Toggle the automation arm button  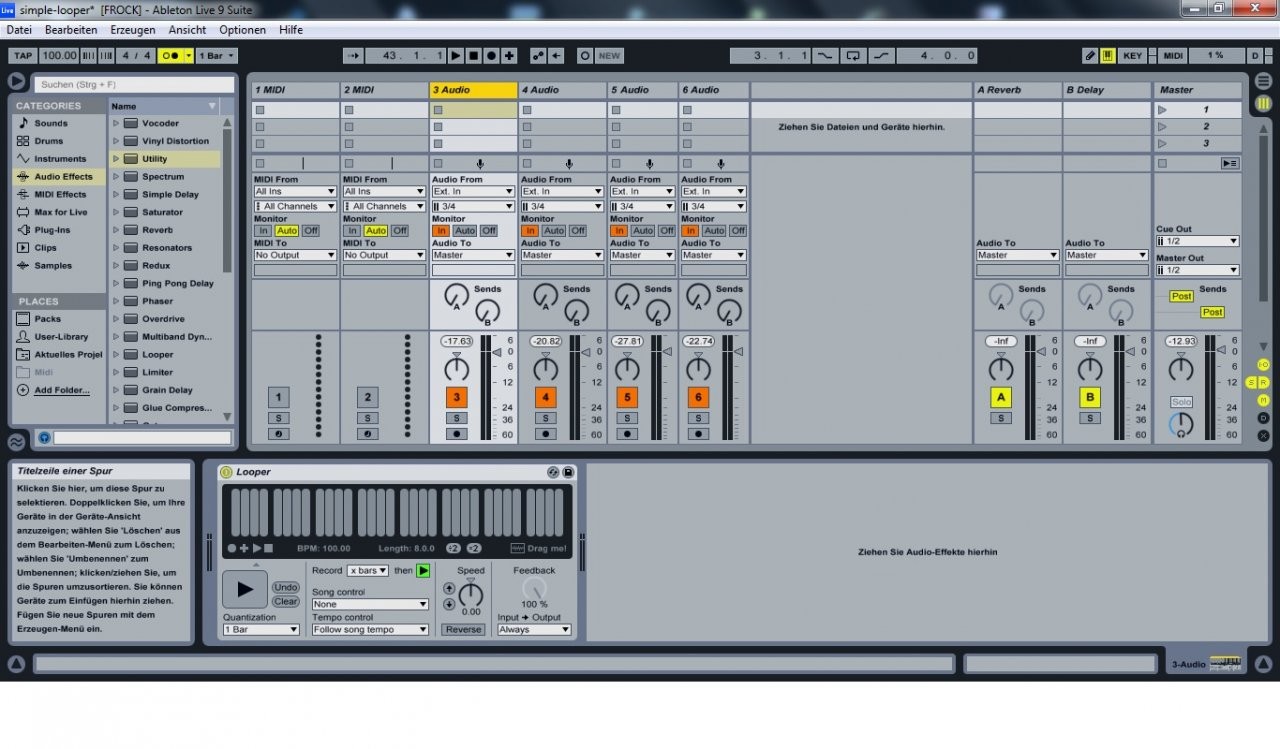pyautogui.click(x=538, y=56)
